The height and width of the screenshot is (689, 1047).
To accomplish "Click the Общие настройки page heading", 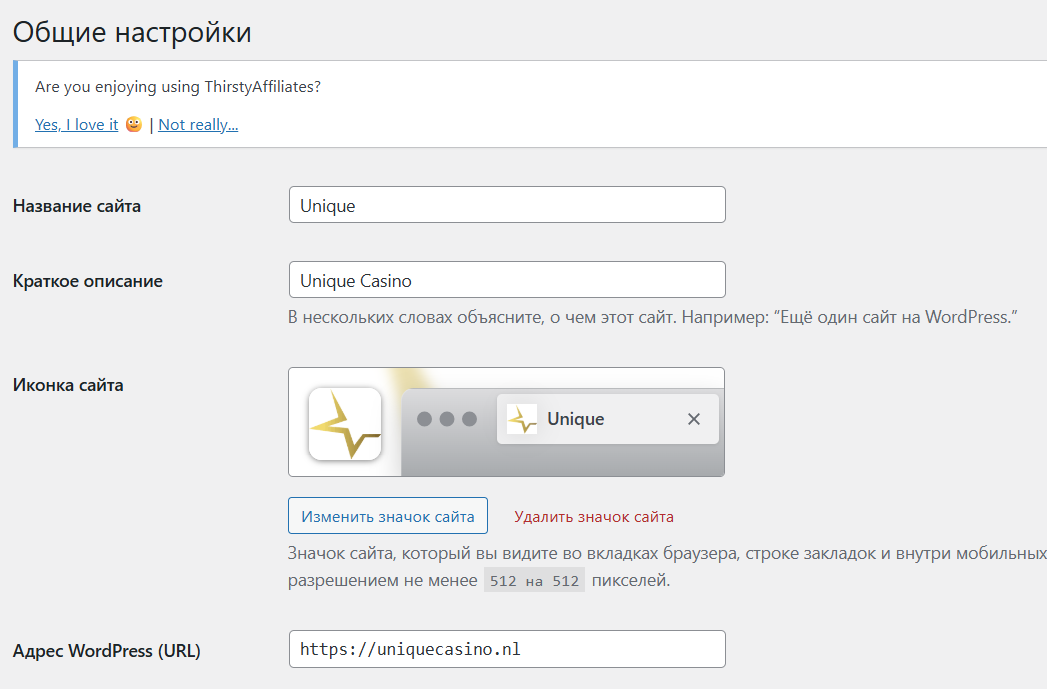I will coord(132,32).
